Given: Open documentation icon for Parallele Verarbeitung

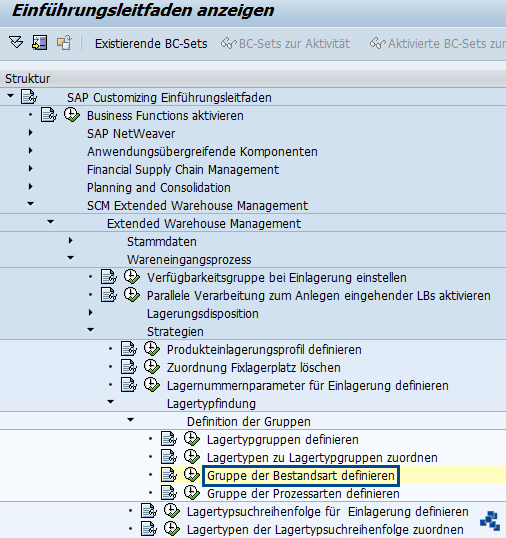Looking at the screenshot, I should coord(109,295).
